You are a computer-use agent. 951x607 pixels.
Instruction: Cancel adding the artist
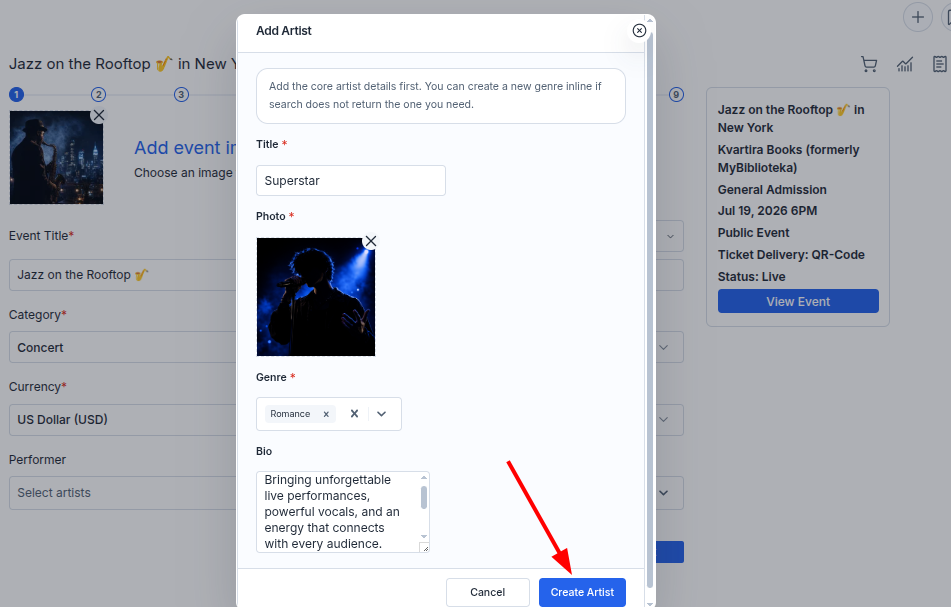pyautogui.click(x=488, y=592)
